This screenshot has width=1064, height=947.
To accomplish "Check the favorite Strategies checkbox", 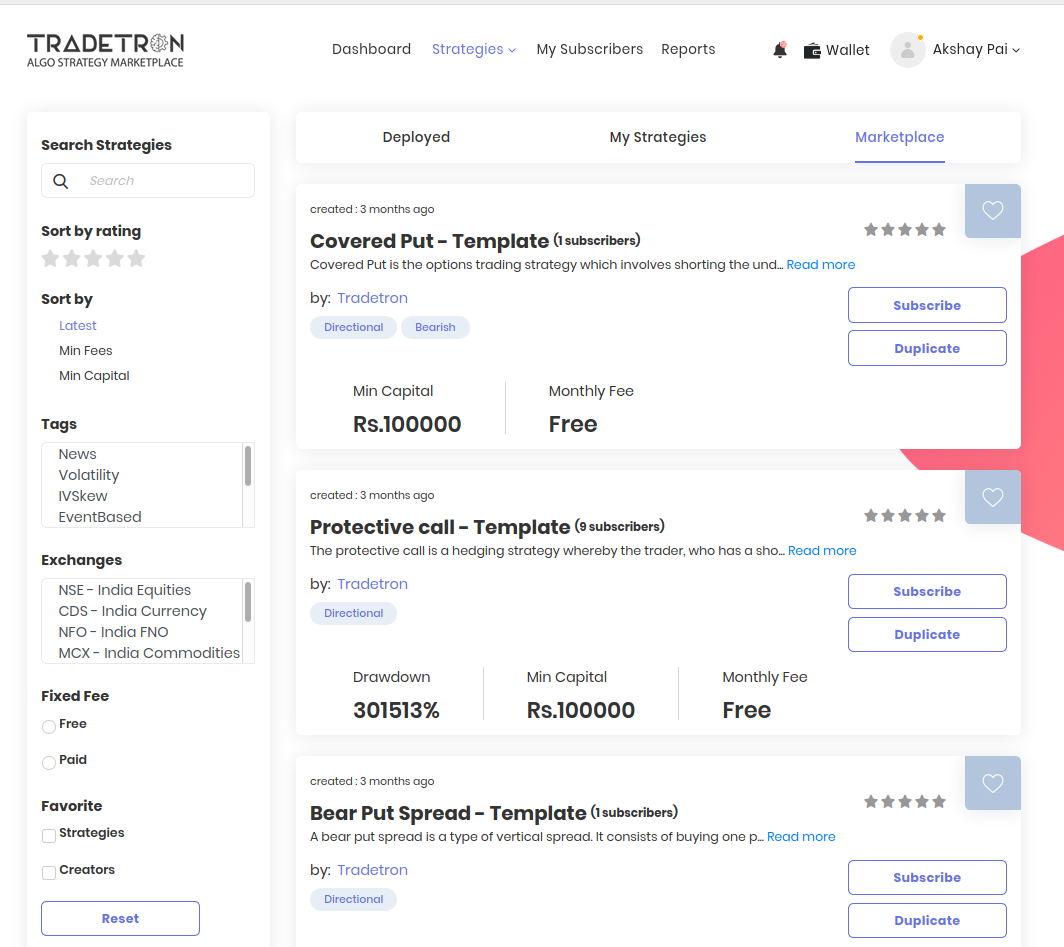I will point(48,833).
